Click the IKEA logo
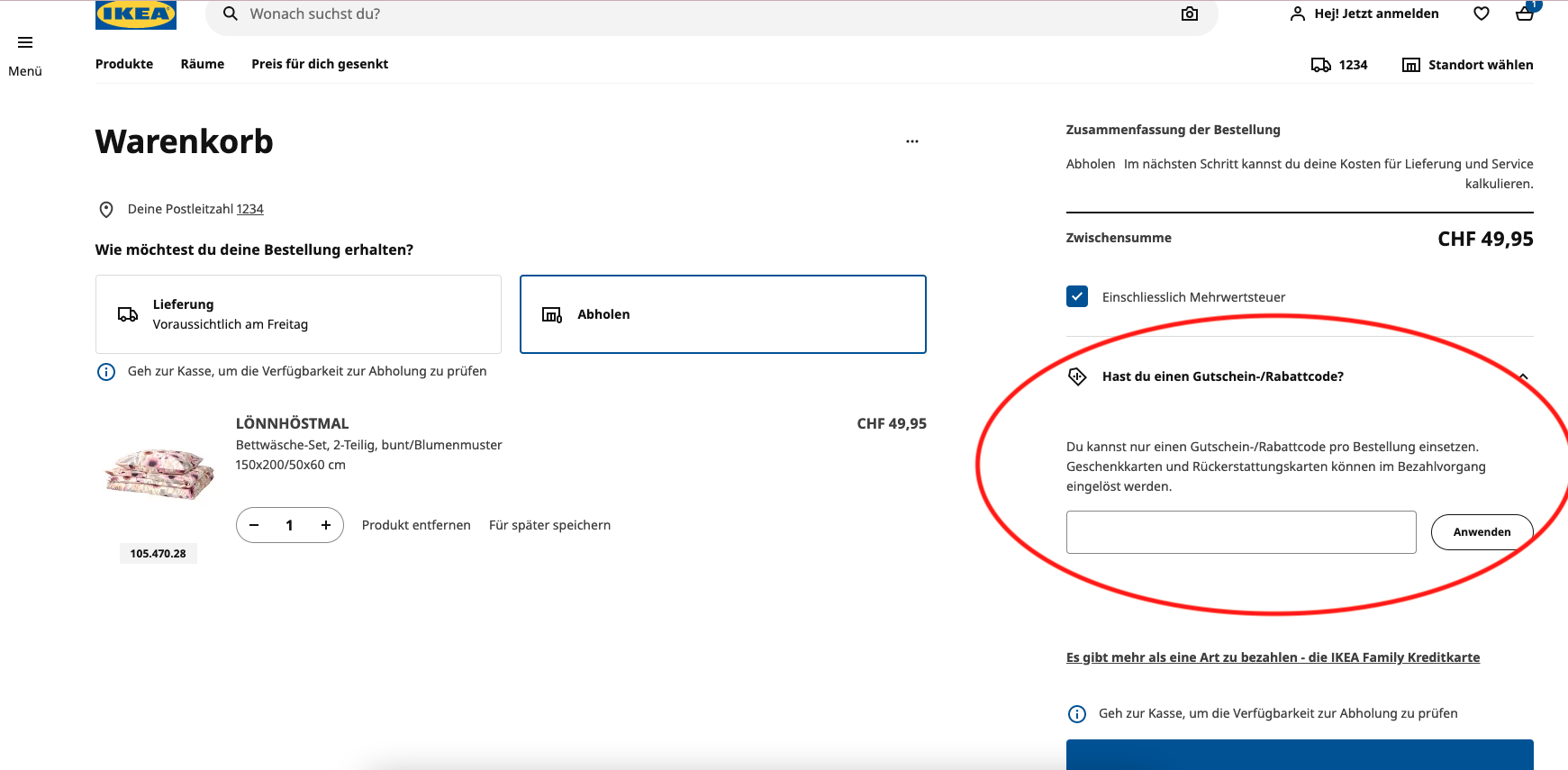This screenshot has height=770, width=1568. [135, 14]
